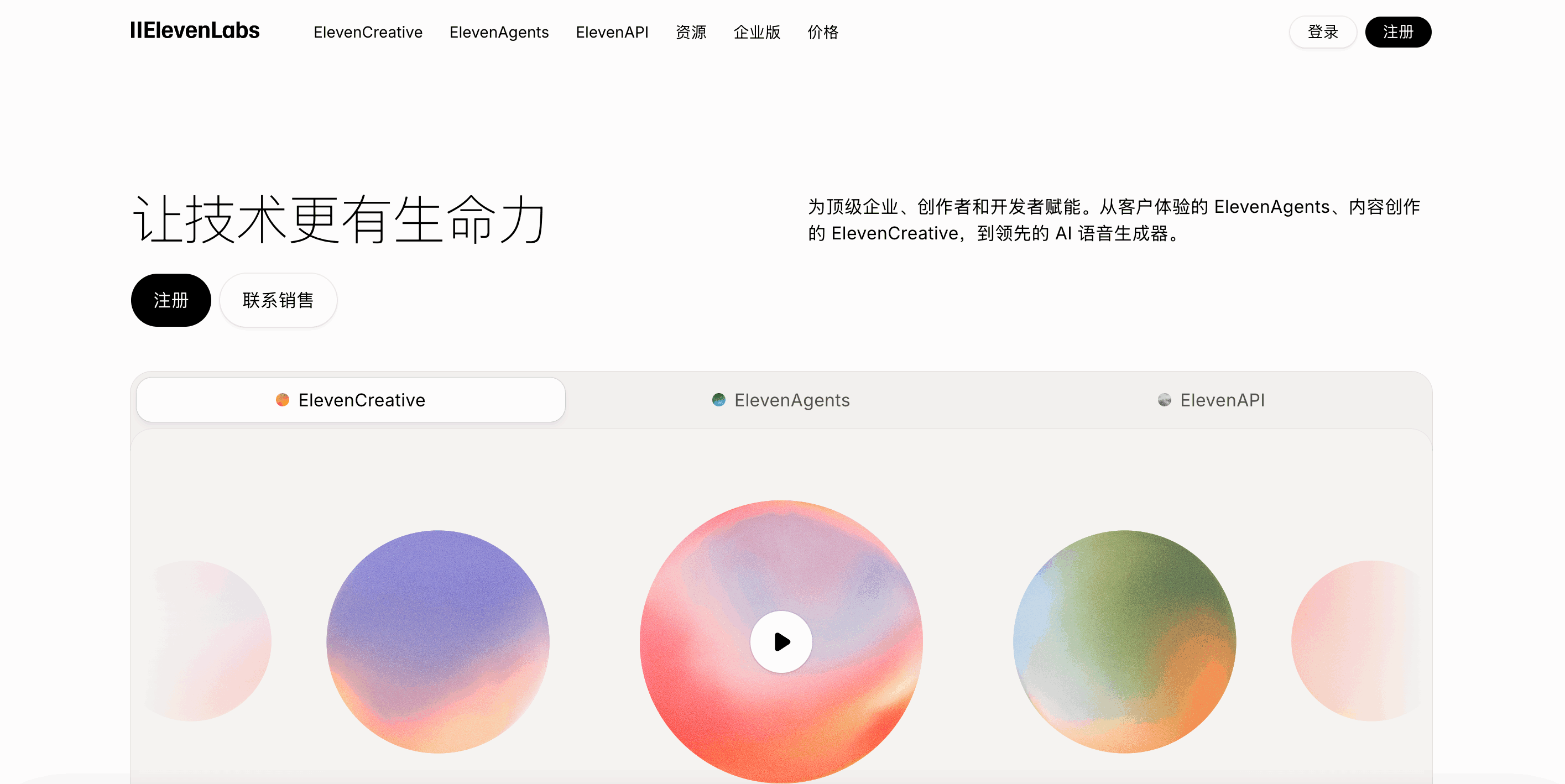Image resolution: width=1565 pixels, height=784 pixels.
Task: Select the ElevenCreative tab
Action: tap(351, 400)
